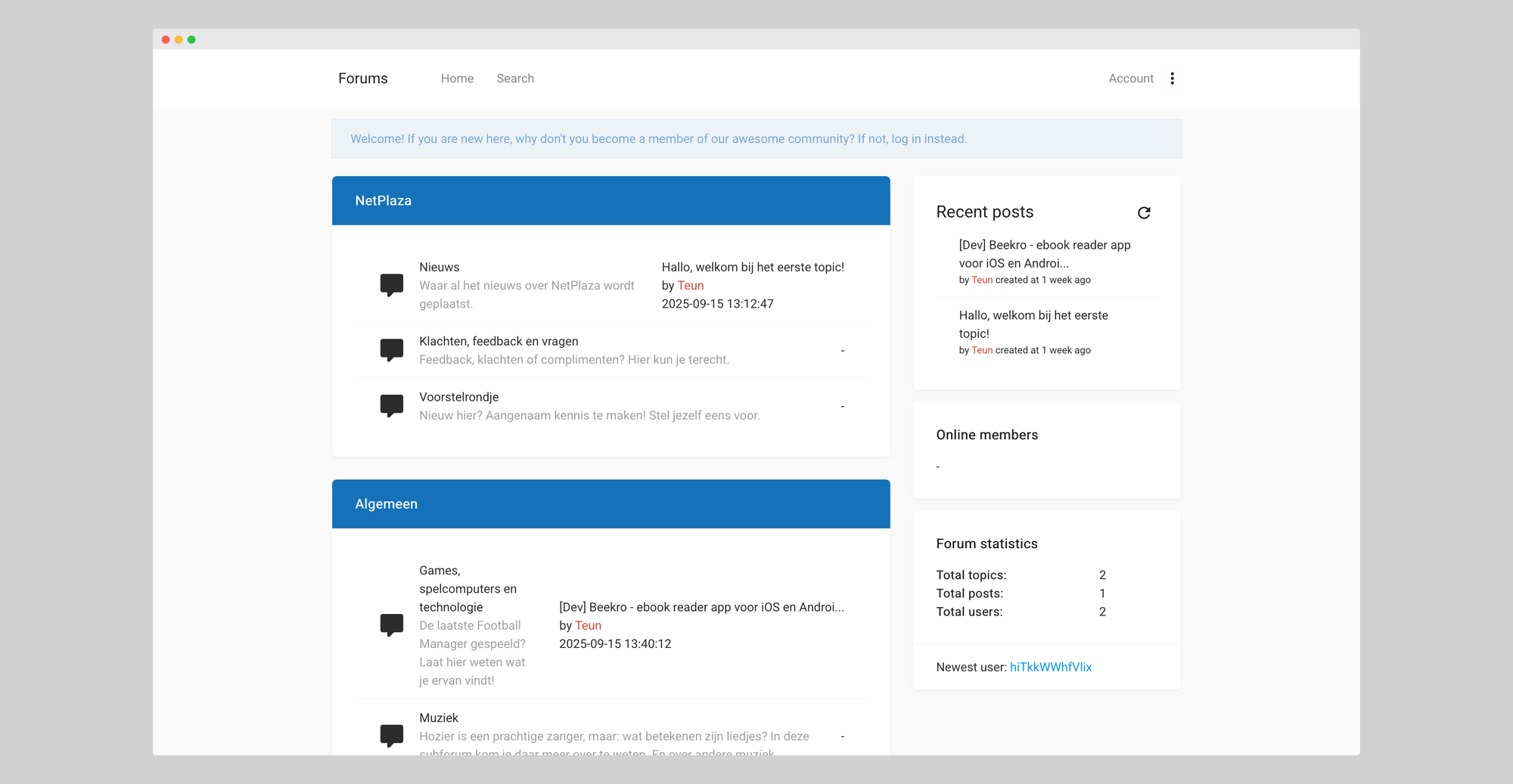Click the Klachten, feedback en vragen bubble icon

coord(391,350)
